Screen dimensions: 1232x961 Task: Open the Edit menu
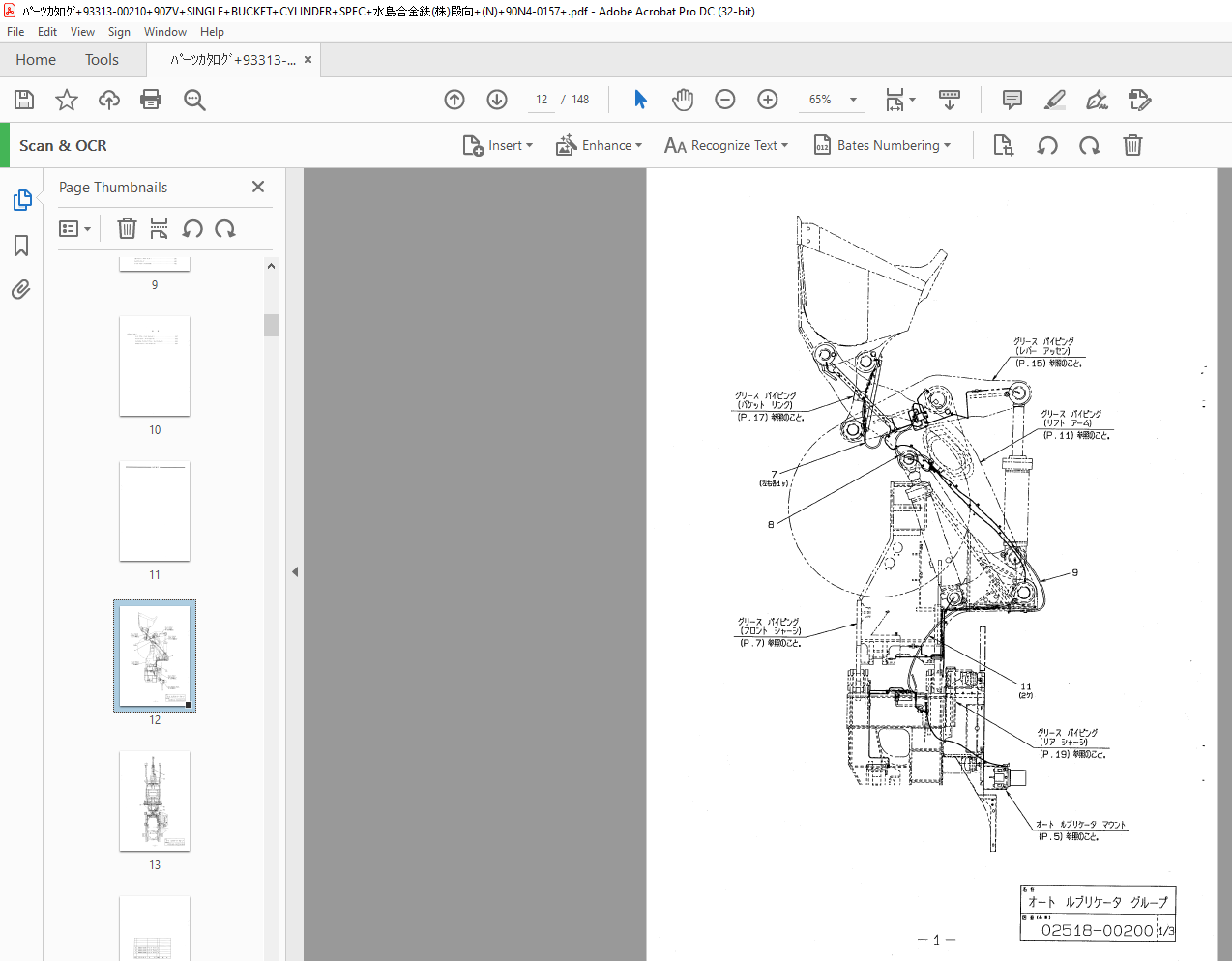point(47,32)
